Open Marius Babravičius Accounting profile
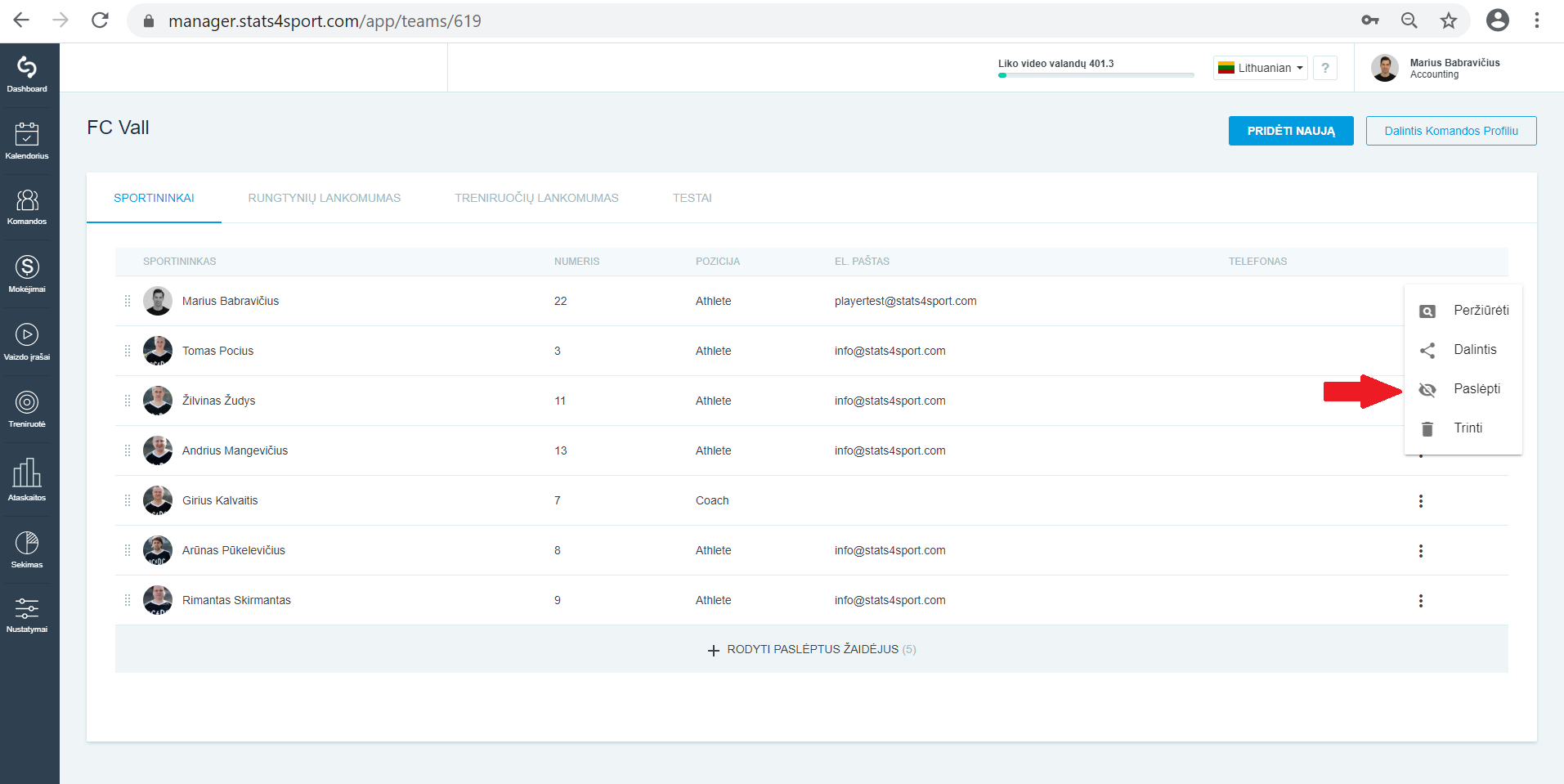The height and width of the screenshot is (784, 1564). [x=1436, y=68]
